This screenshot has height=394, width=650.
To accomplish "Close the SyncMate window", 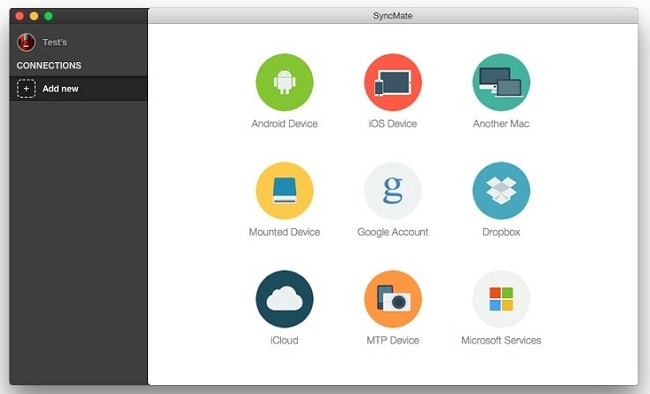I will pos(19,16).
